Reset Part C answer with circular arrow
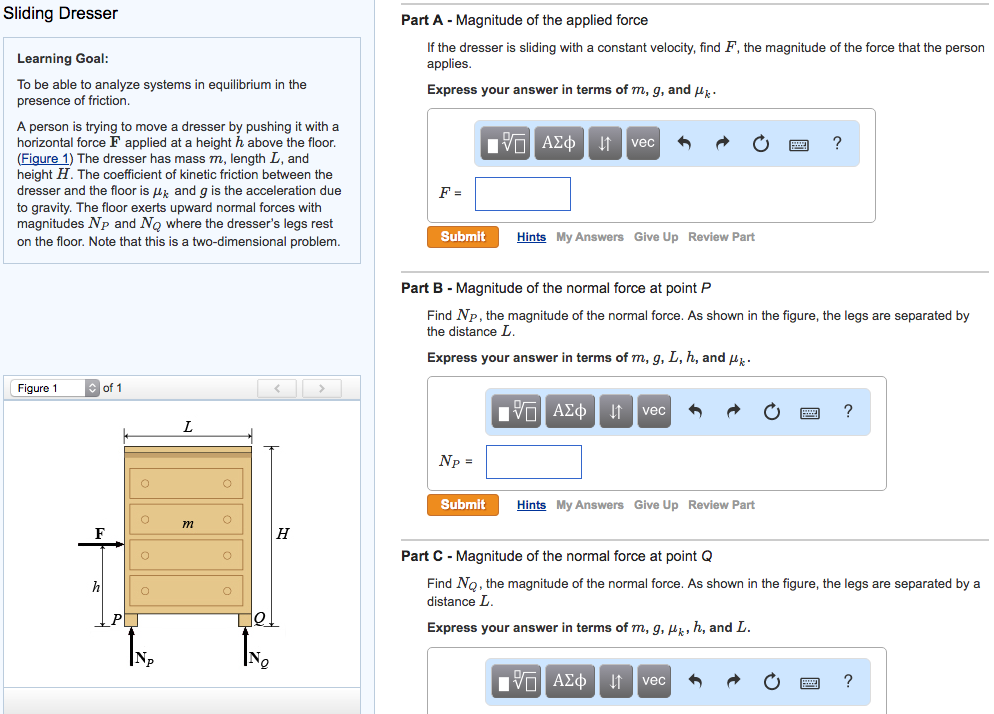Viewport: 994px width, 714px height. (x=771, y=682)
